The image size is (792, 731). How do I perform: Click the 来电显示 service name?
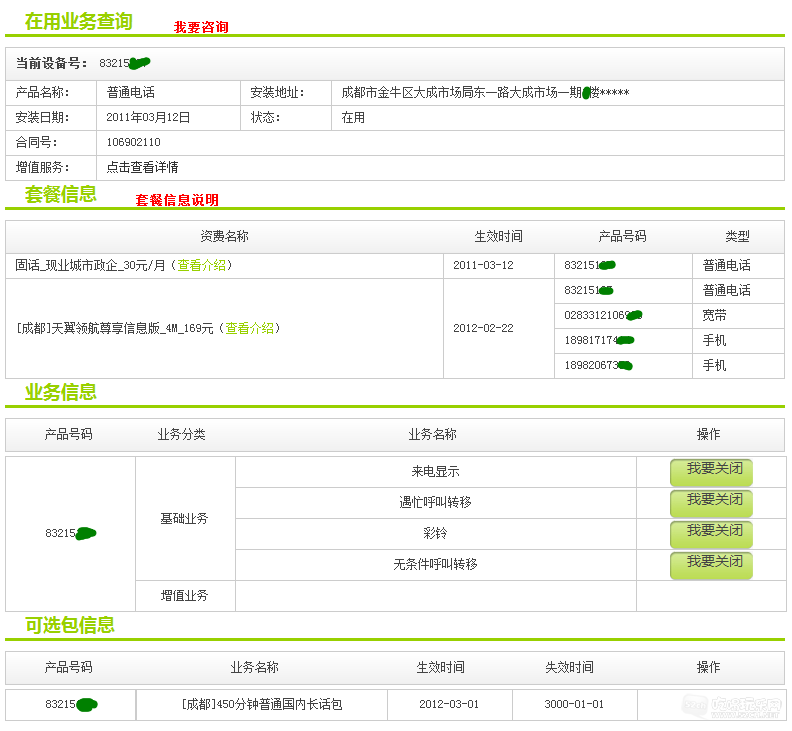pyautogui.click(x=435, y=472)
